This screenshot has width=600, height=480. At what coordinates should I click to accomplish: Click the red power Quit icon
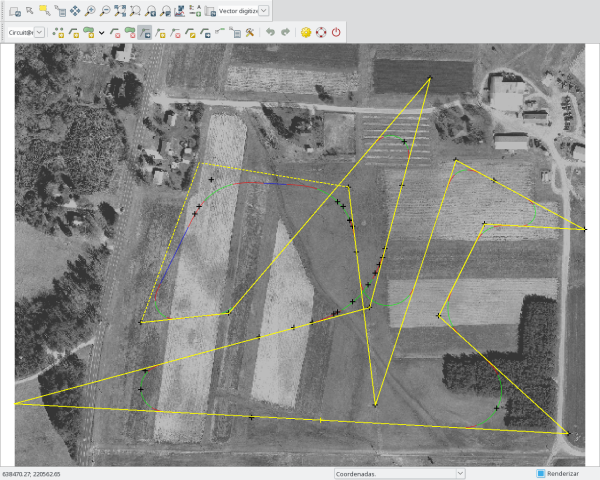click(x=336, y=32)
